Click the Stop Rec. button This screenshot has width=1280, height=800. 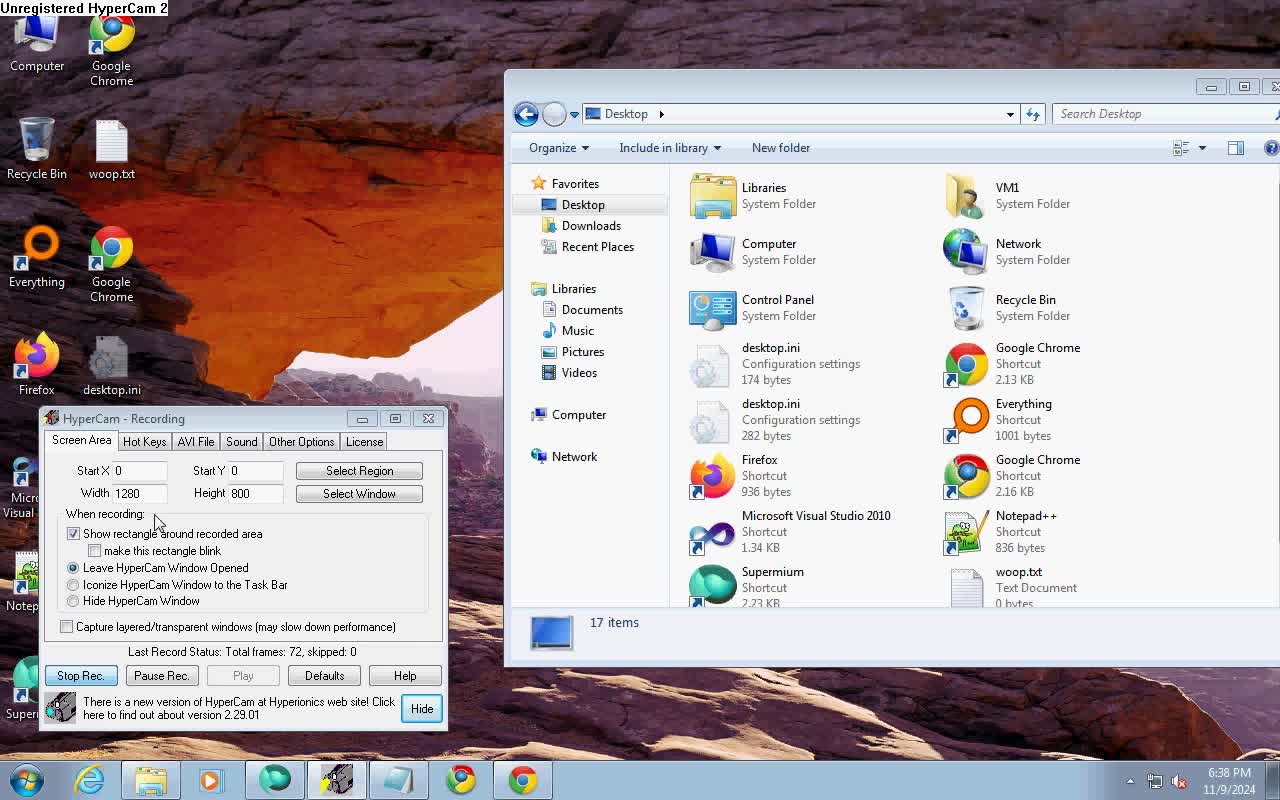click(x=81, y=676)
